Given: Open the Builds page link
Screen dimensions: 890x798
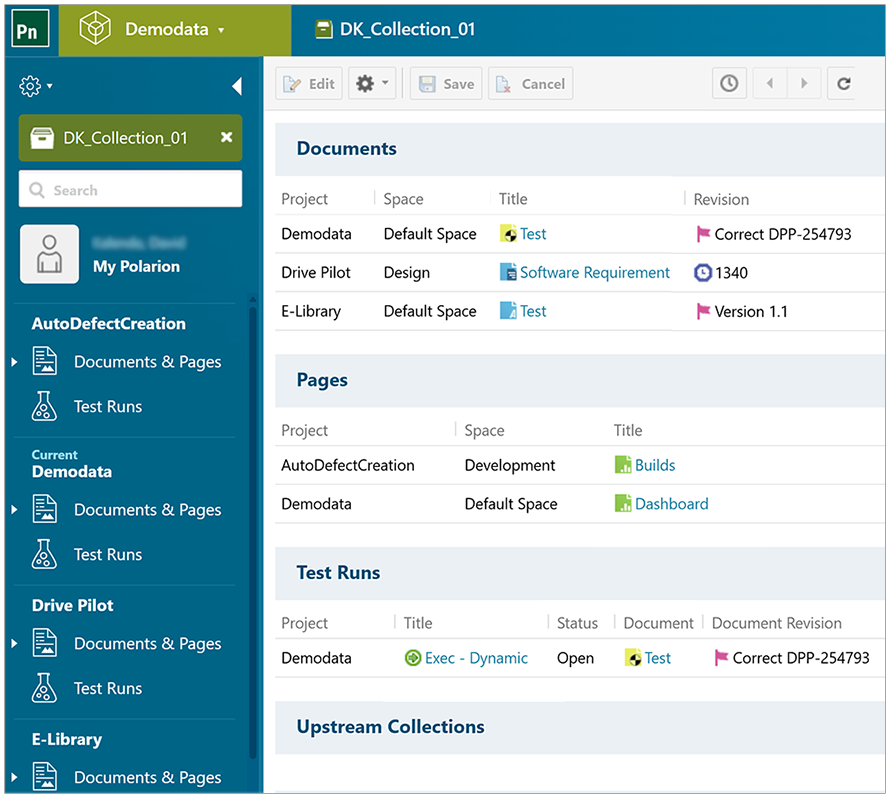Looking at the screenshot, I should pos(654,465).
